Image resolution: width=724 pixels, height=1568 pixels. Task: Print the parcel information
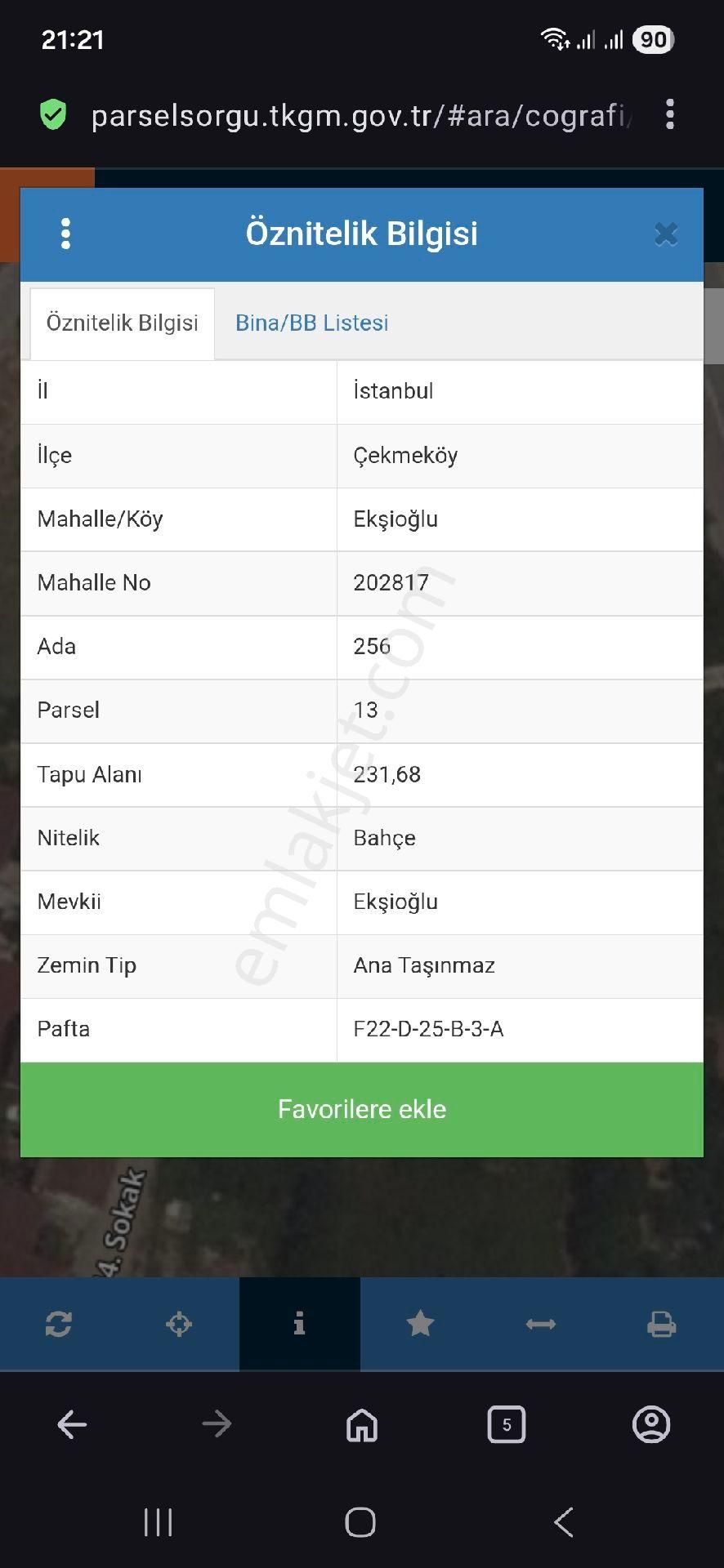coord(662,1324)
